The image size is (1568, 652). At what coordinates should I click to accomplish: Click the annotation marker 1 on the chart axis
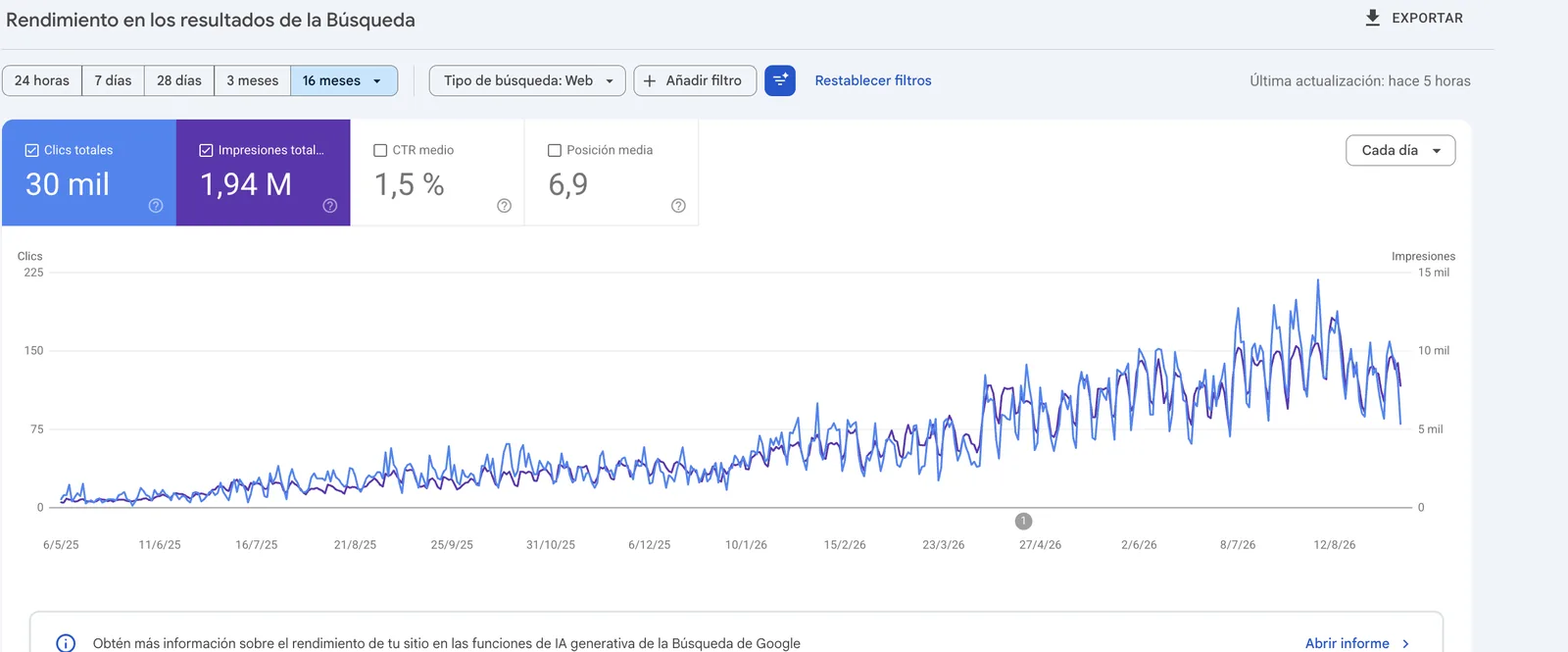point(1023,522)
